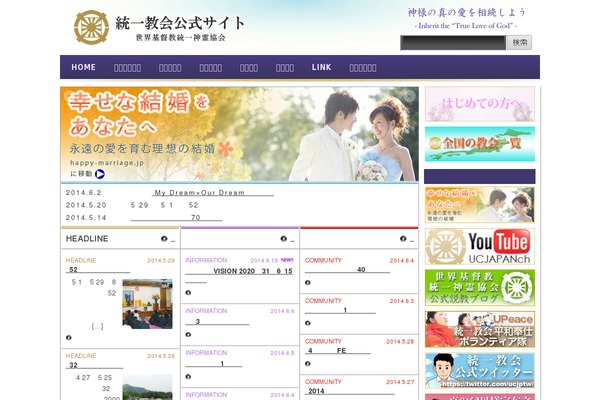Click the arrow icon under the 2014.6.6 INFORMATION entry
This screenshot has width=600, height=400.
tap(188, 335)
